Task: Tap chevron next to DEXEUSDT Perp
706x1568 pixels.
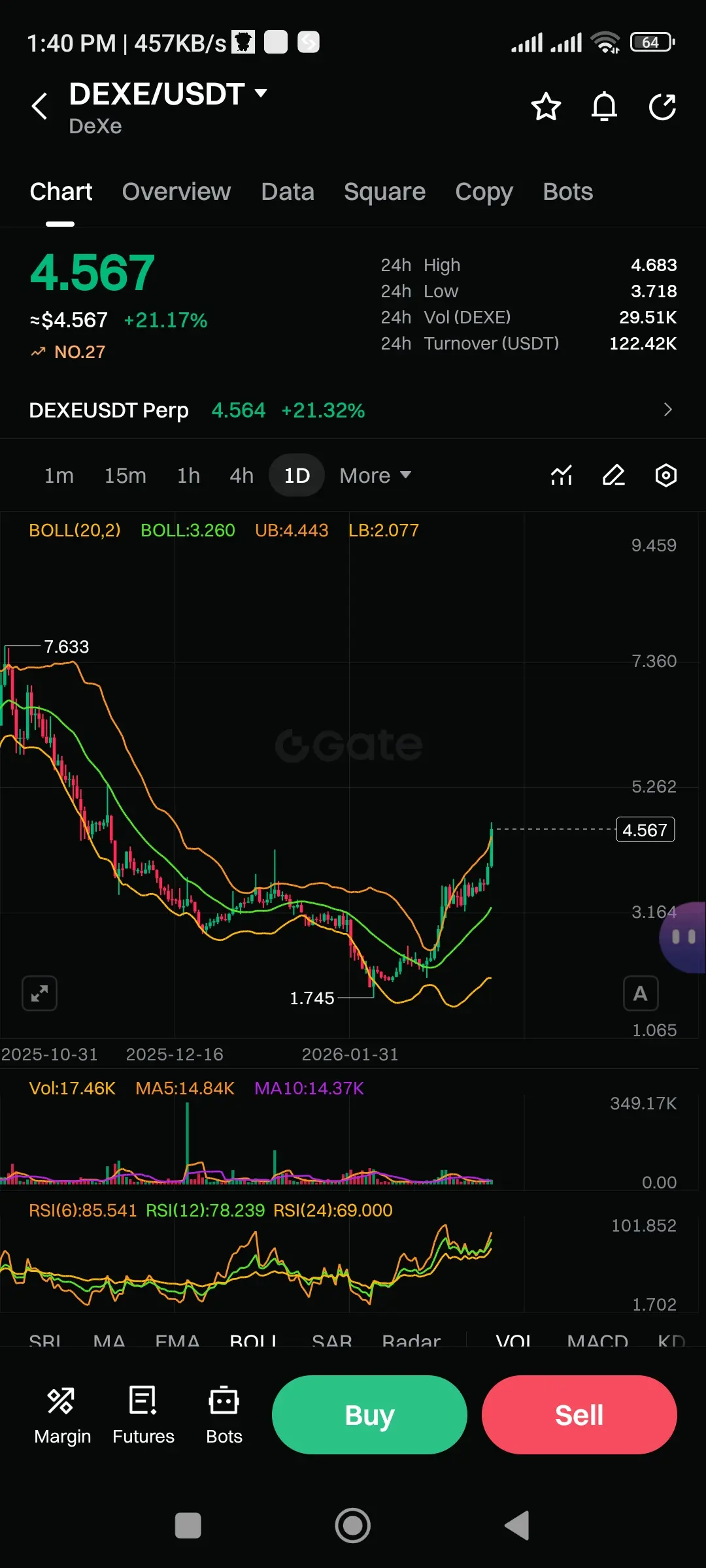Action: (x=667, y=410)
